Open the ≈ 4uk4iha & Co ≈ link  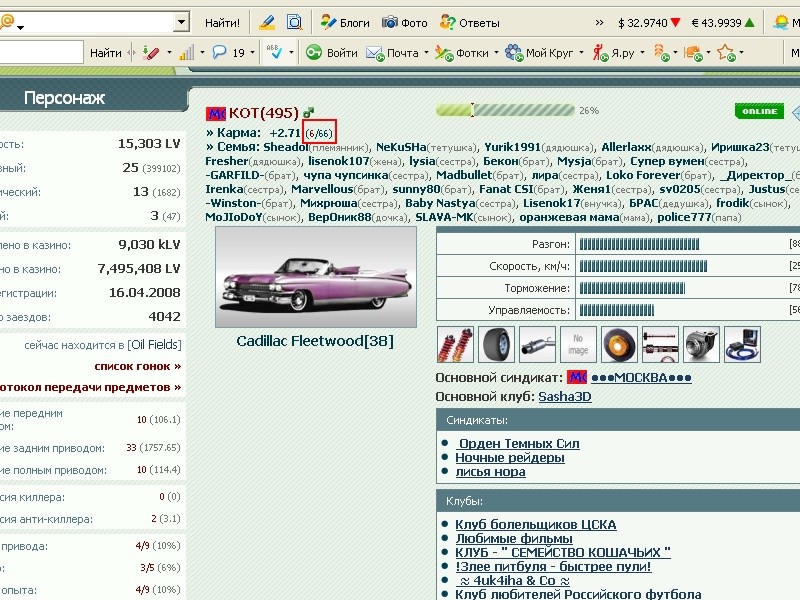[513, 581]
